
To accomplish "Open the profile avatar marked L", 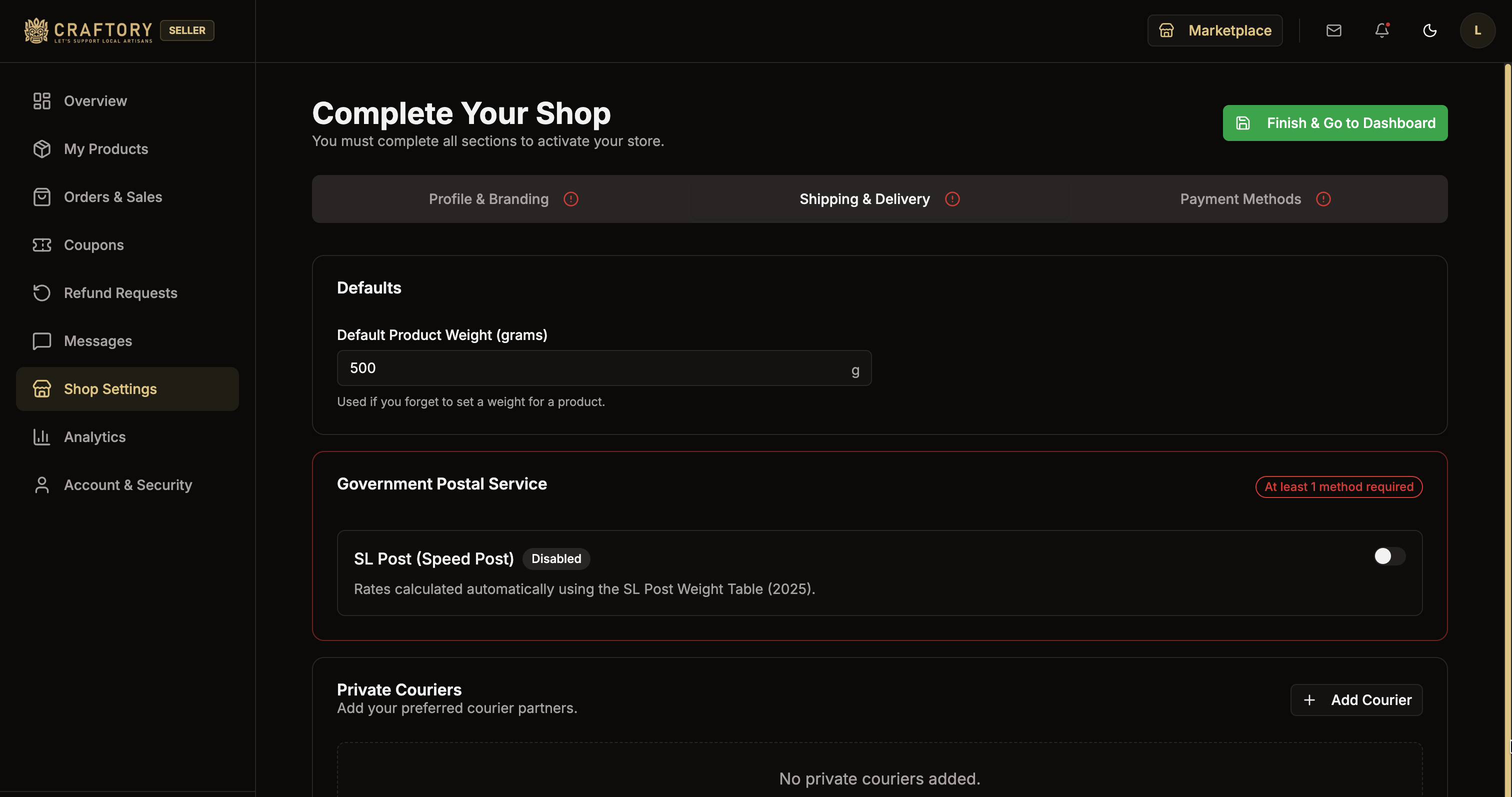I will (1477, 30).
